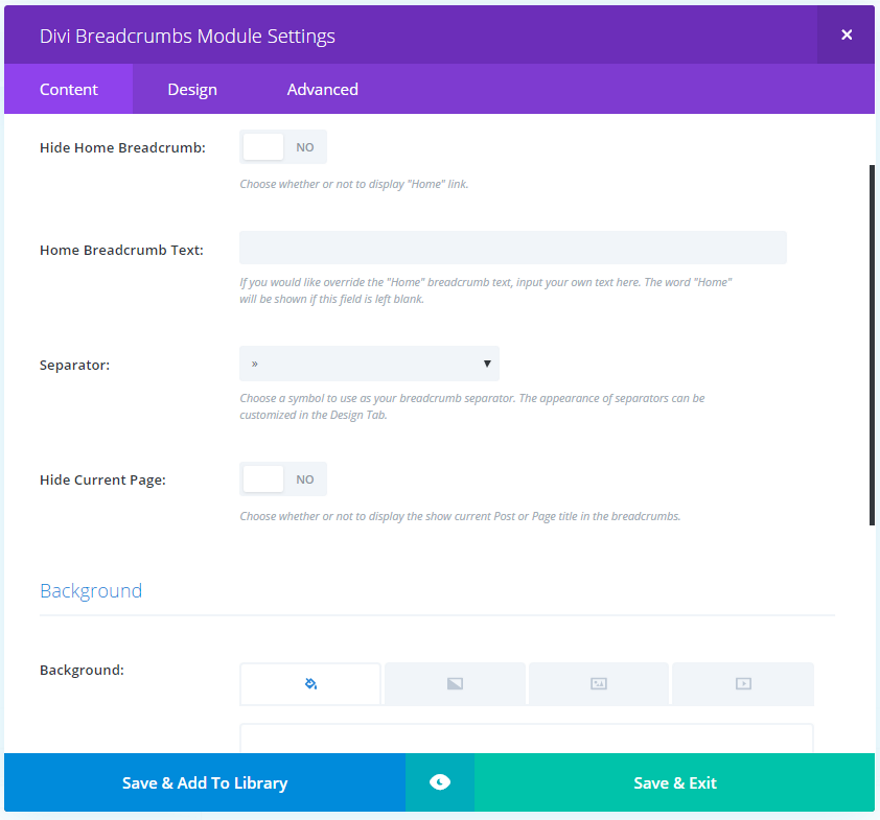Click the Home Breadcrumb Text field
Screen dimensions: 880x820
click(512, 248)
